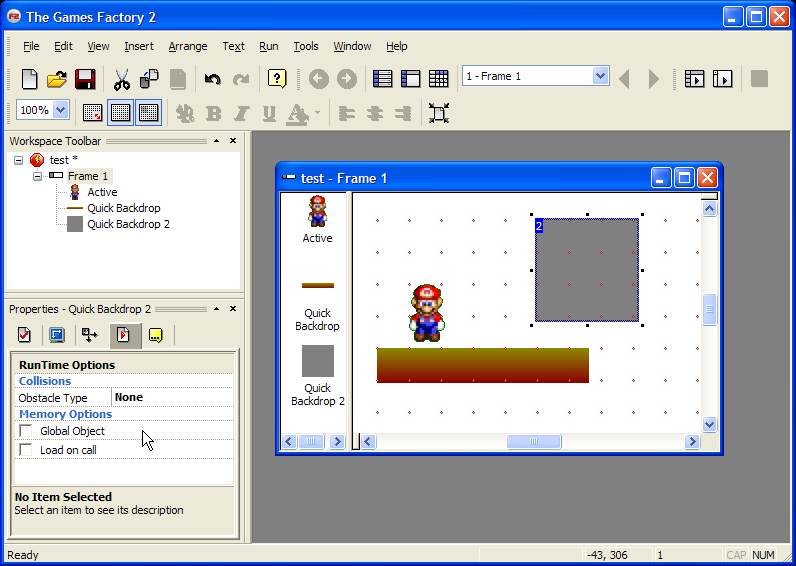Image resolution: width=796 pixels, height=566 pixels.
Task: Open the File menu
Action: tap(31, 46)
